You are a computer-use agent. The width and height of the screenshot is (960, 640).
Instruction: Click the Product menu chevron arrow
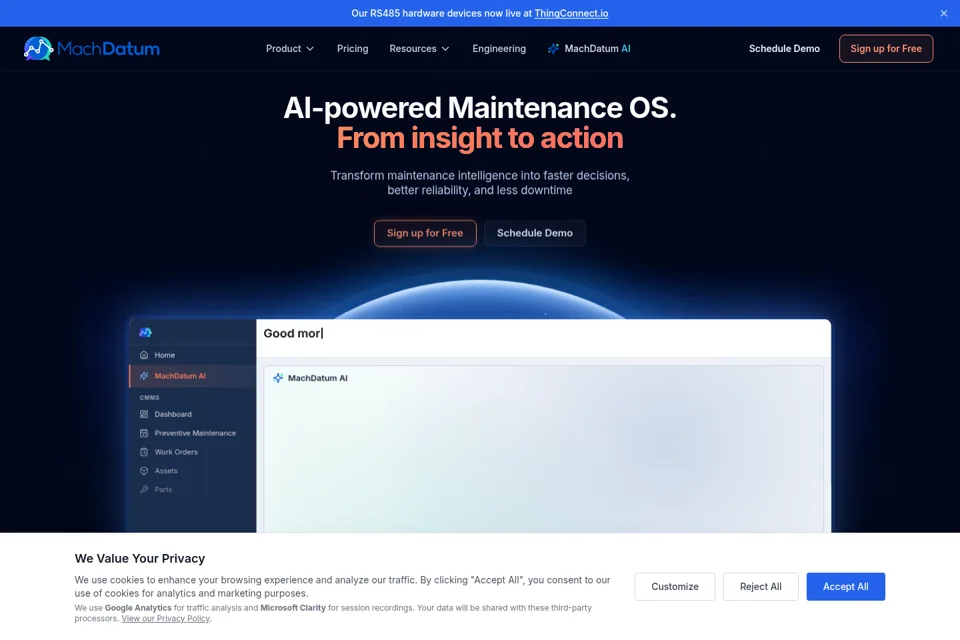(310, 49)
